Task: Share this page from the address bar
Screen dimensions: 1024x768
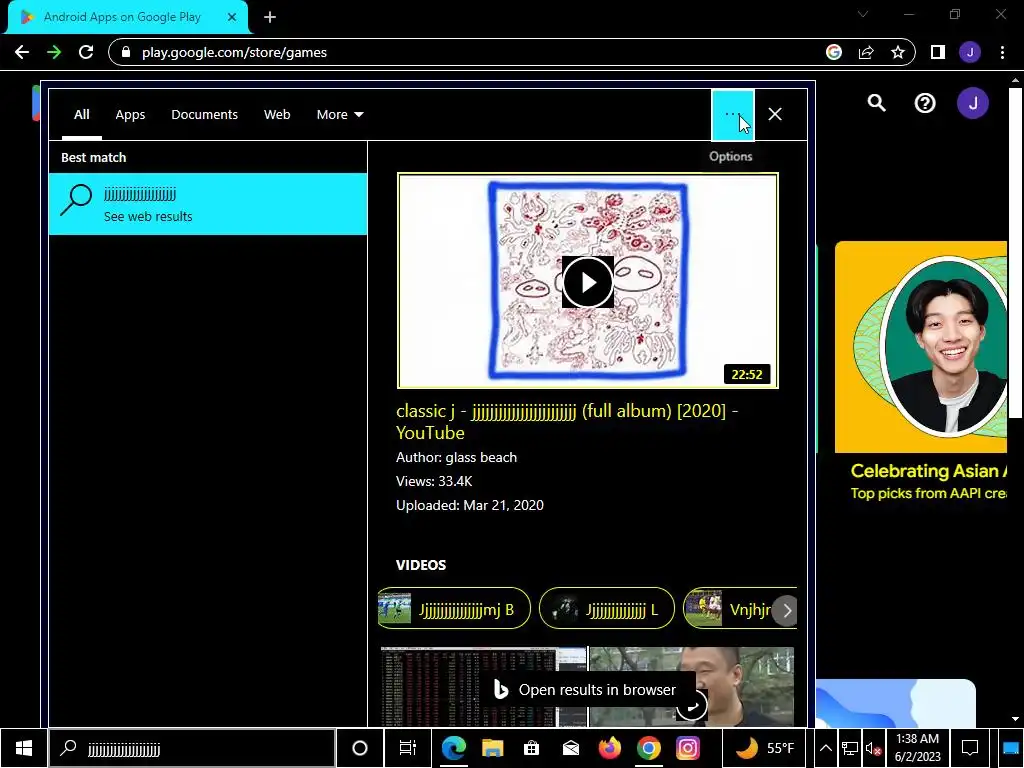Action: tap(866, 52)
